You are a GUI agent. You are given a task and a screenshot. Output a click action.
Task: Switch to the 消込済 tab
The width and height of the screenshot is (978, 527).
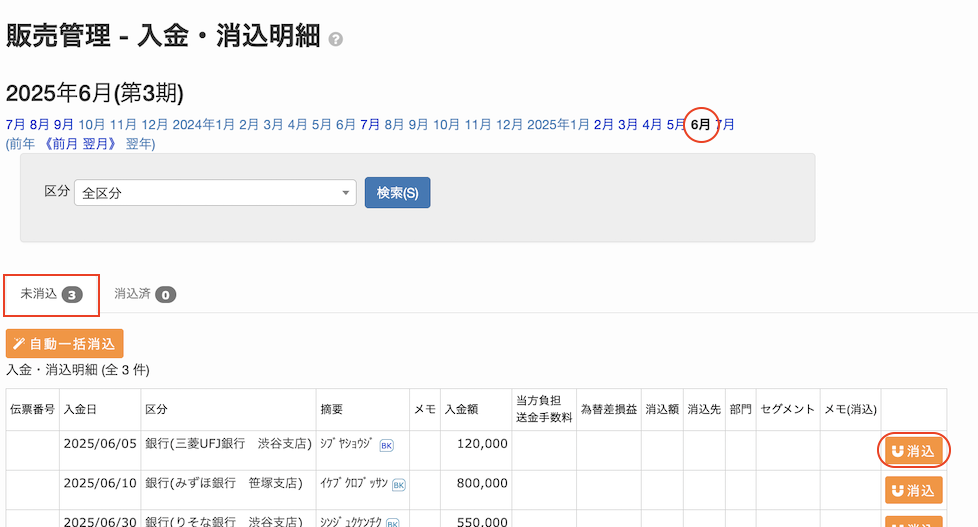click(x=145, y=294)
